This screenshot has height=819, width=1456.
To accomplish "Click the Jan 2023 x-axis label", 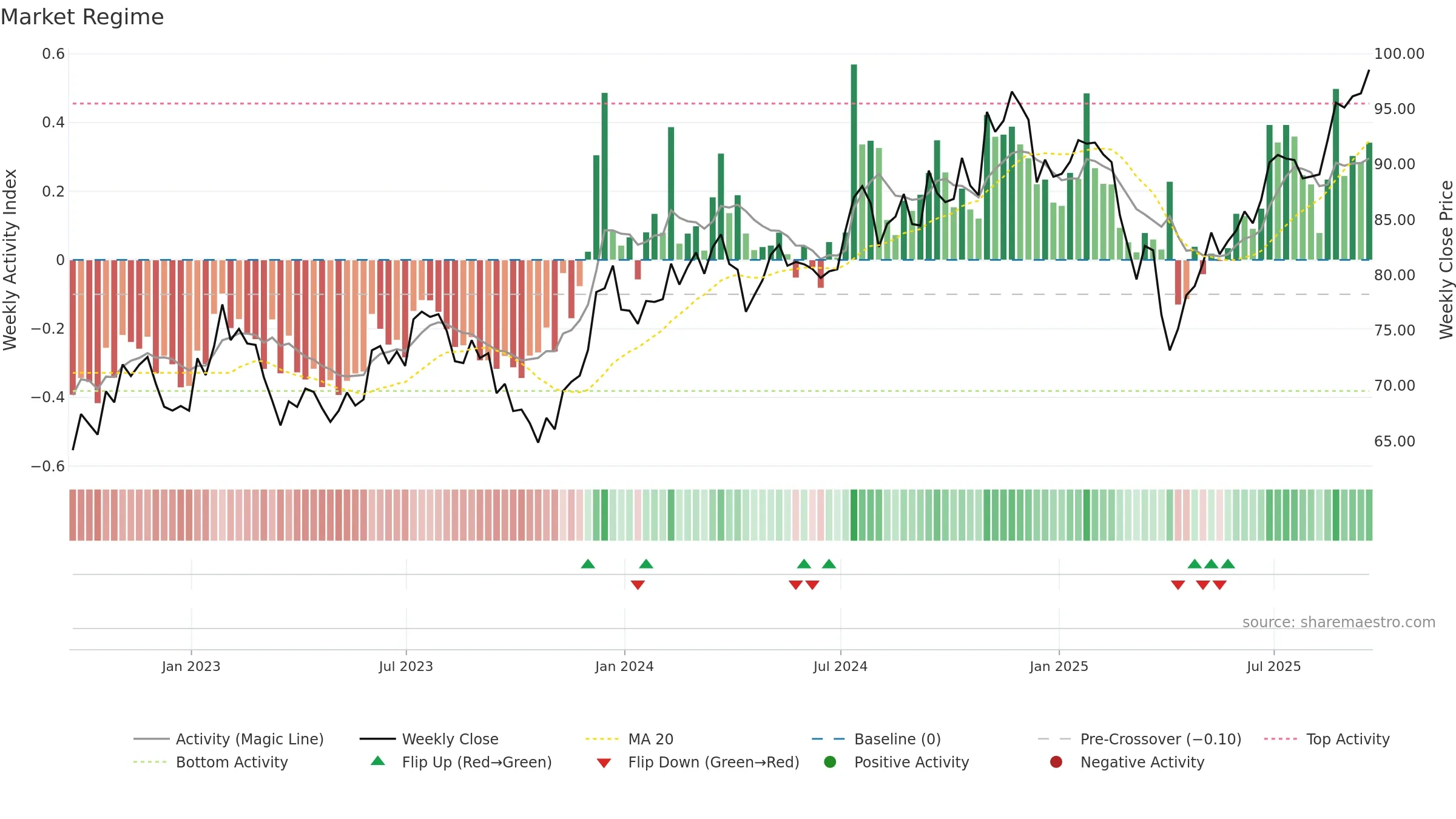I will point(191,666).
